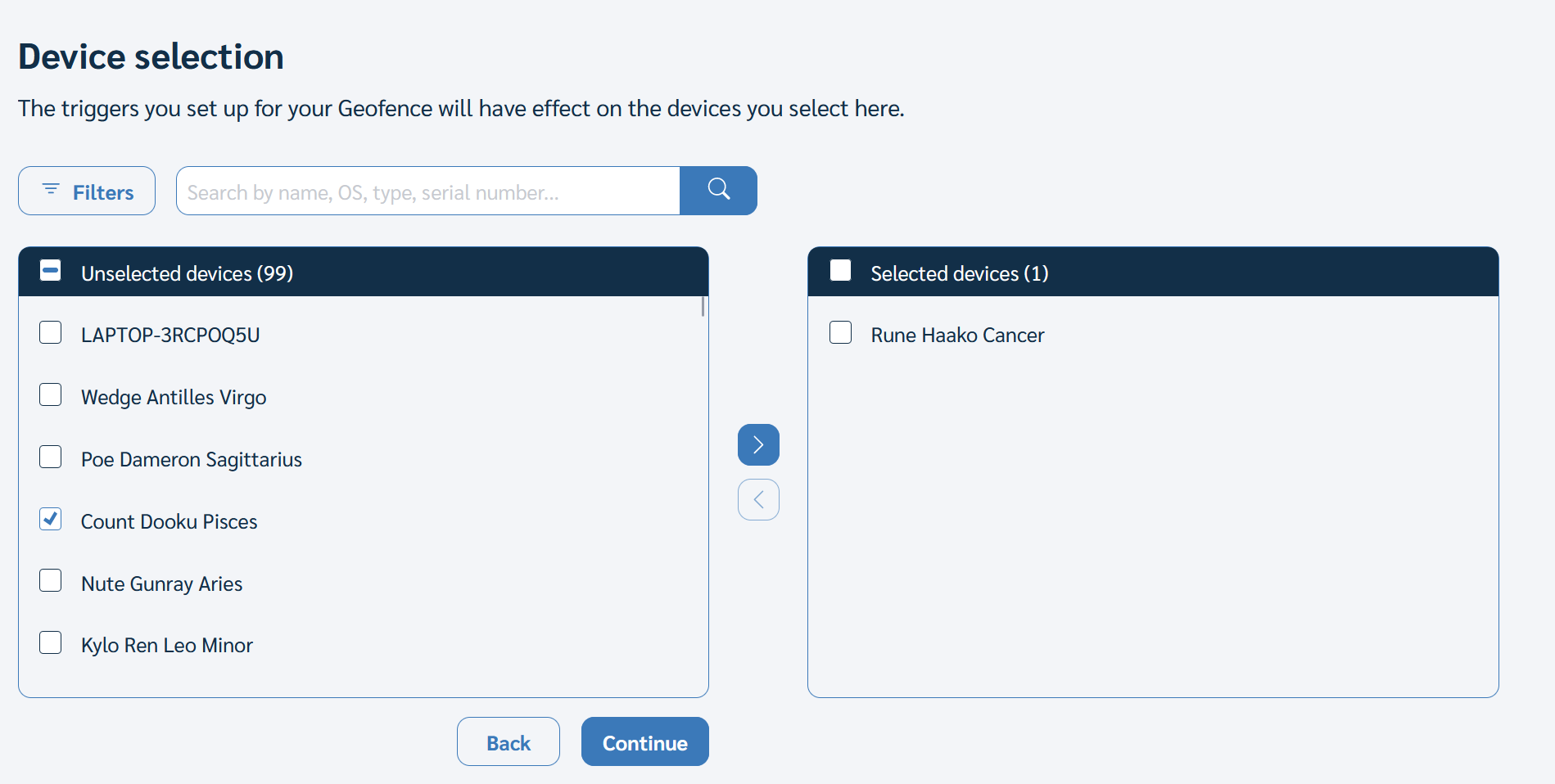This screenshot has height=784, width=1555.
Task: Click the magnifying glass search button
Action: tap(718, 191)
